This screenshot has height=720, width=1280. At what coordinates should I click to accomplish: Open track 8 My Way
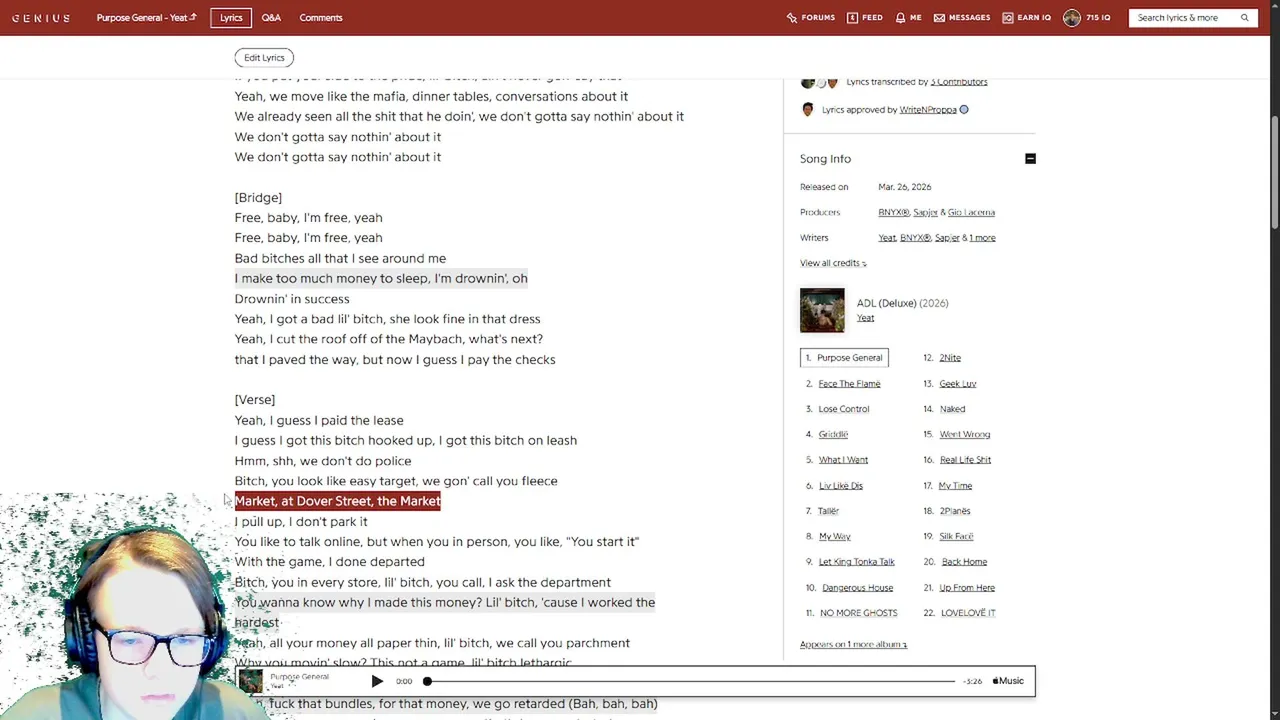pyautogui.click(x=834, y=537)
